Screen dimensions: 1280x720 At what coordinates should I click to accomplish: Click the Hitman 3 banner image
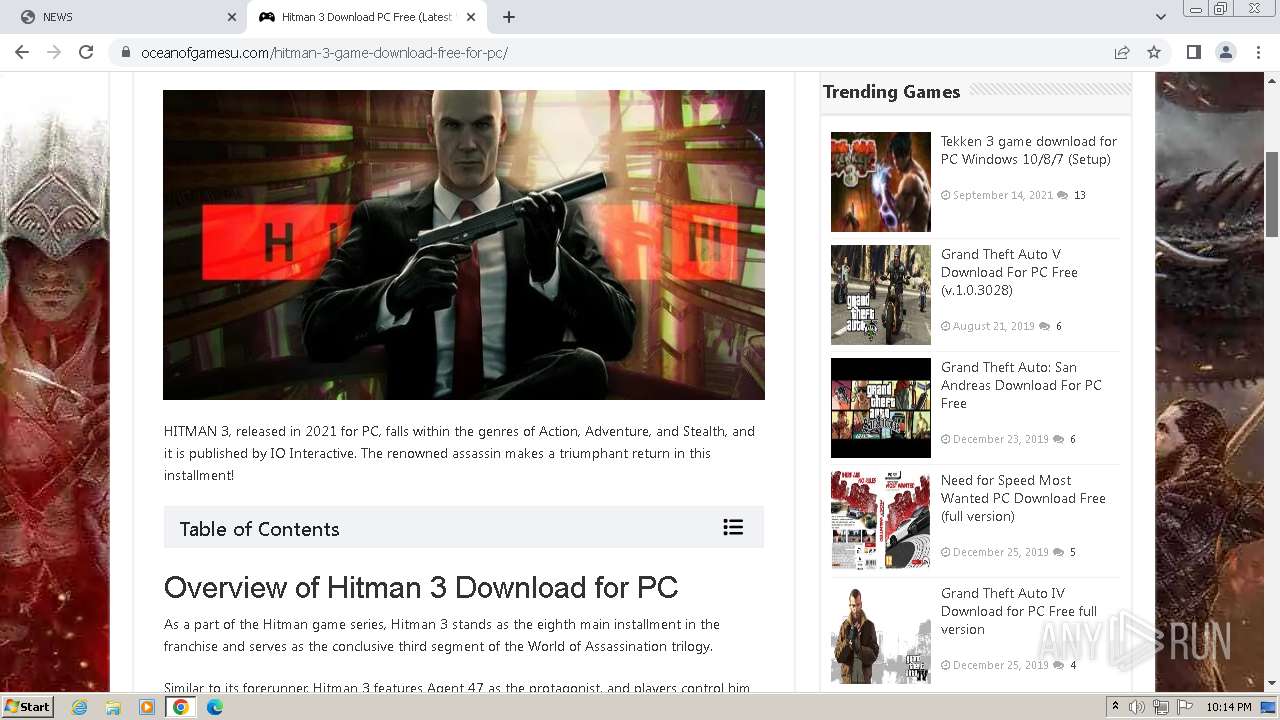464,245
